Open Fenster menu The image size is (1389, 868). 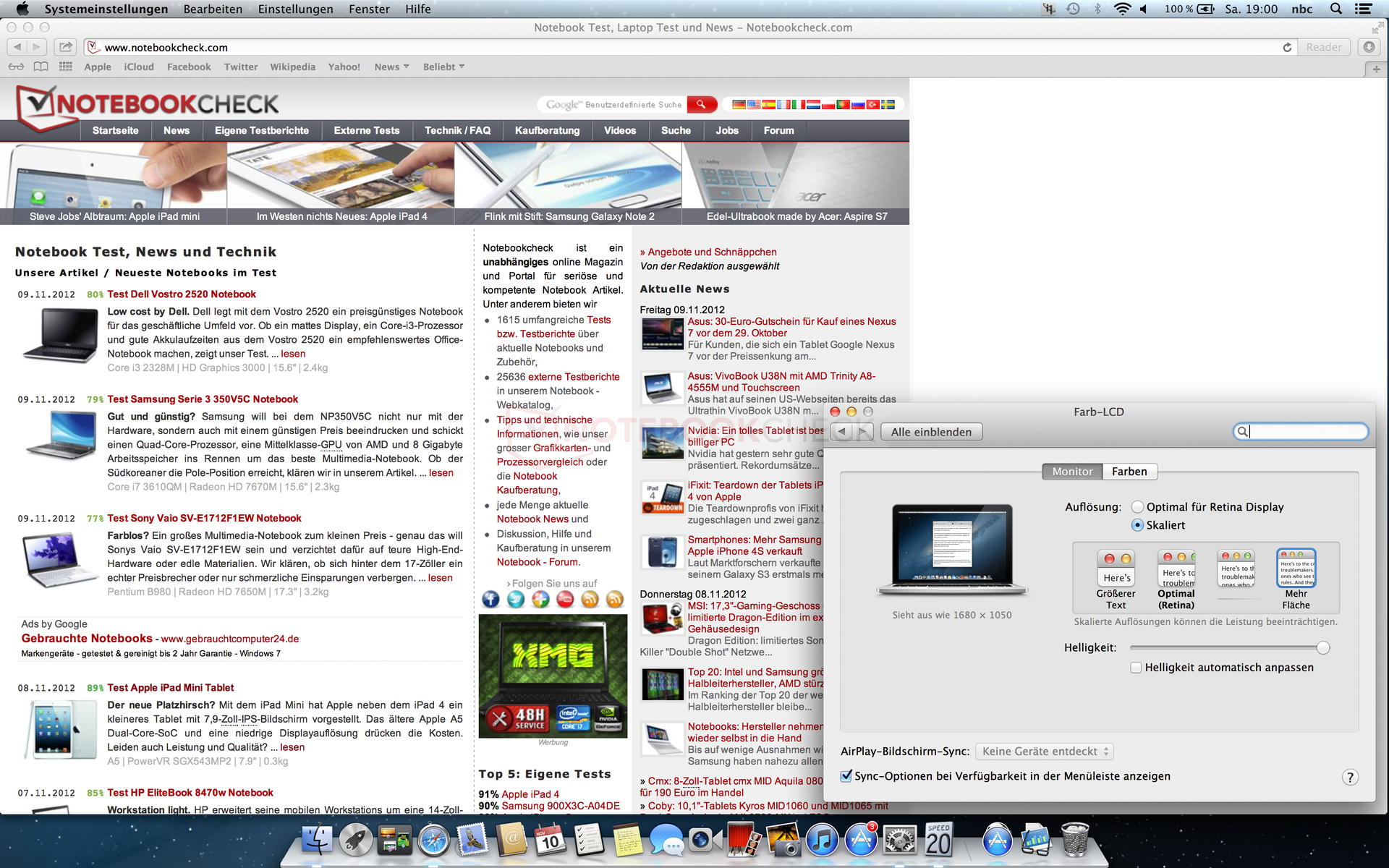pos(369,9)
